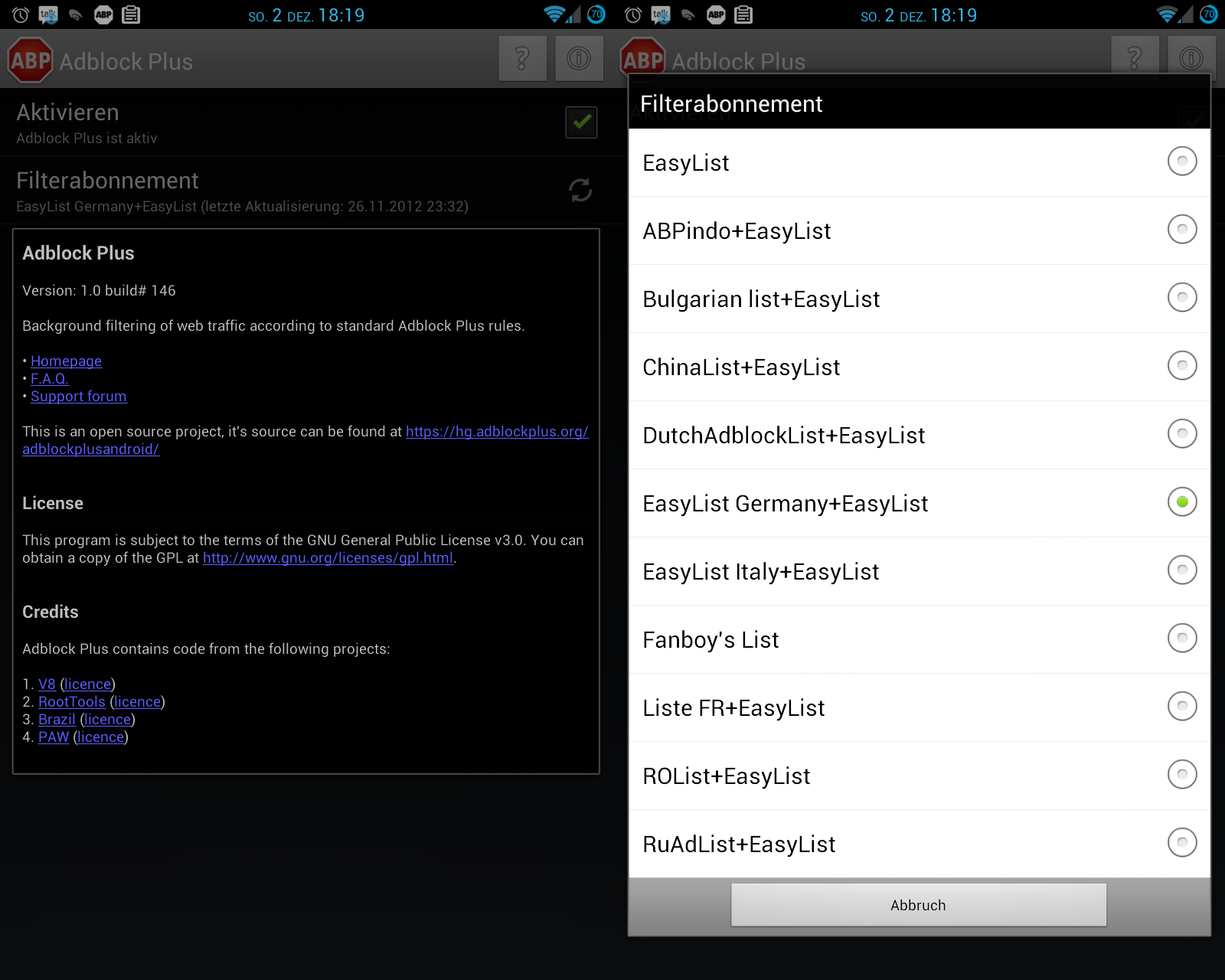Select EasyList Germany+EasyList radio button

click(x=1182, y=501)
